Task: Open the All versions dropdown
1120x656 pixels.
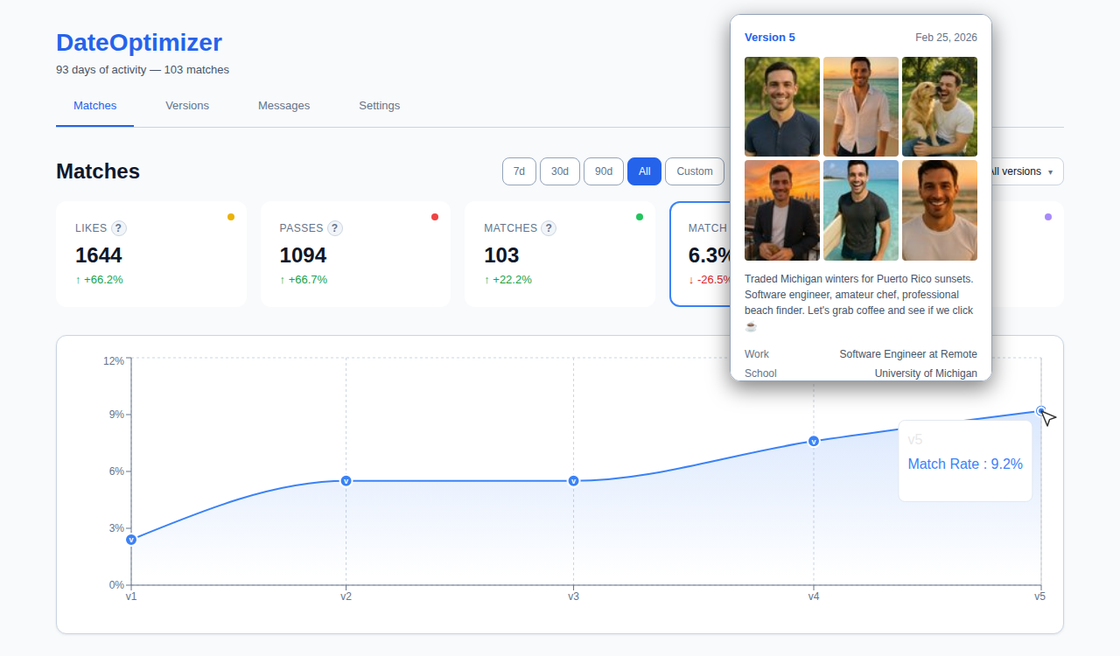Action: pyautogui.click(x=1023, y=171)
